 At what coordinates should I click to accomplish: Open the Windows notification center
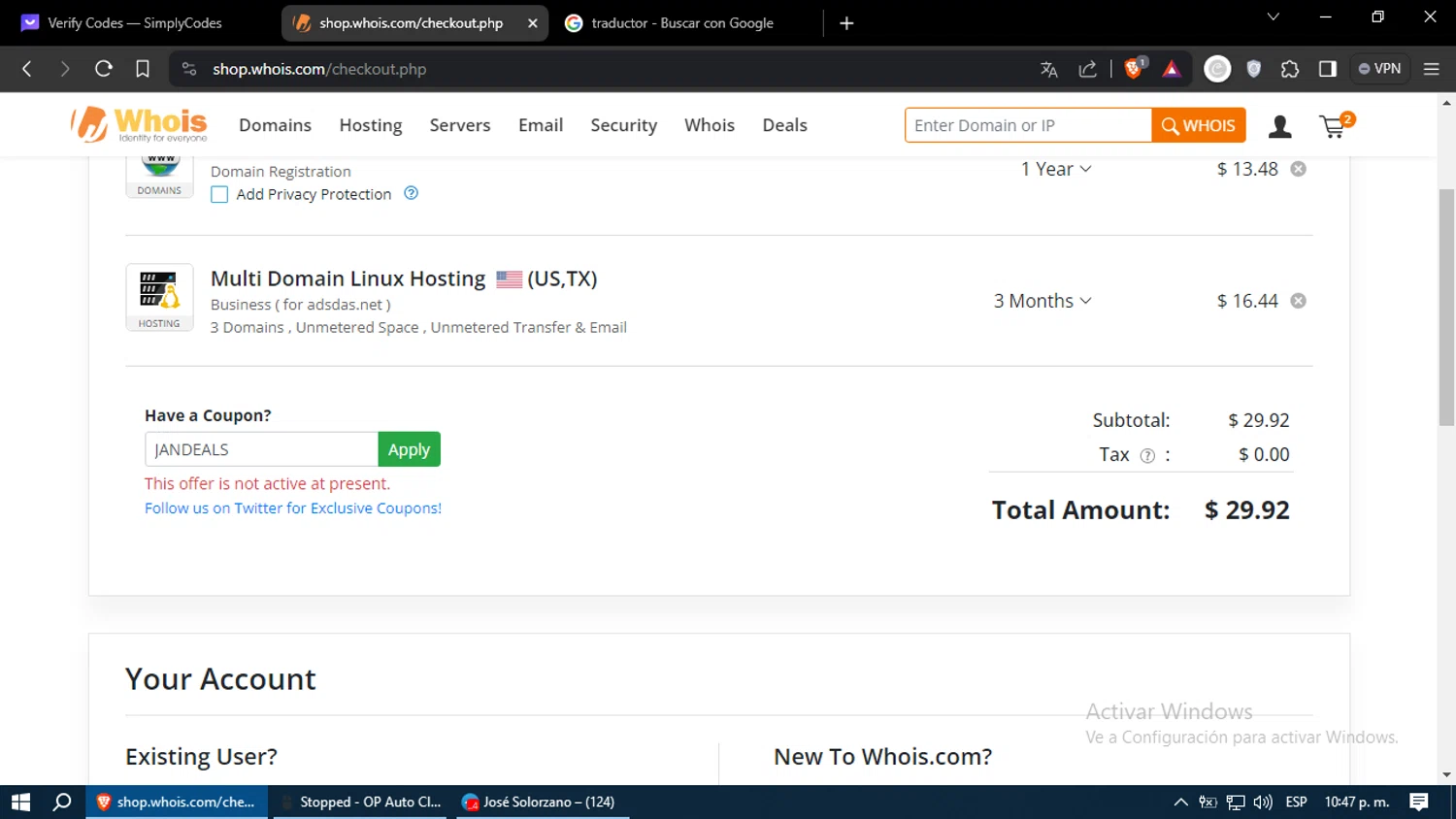[x=1419, y=803]
